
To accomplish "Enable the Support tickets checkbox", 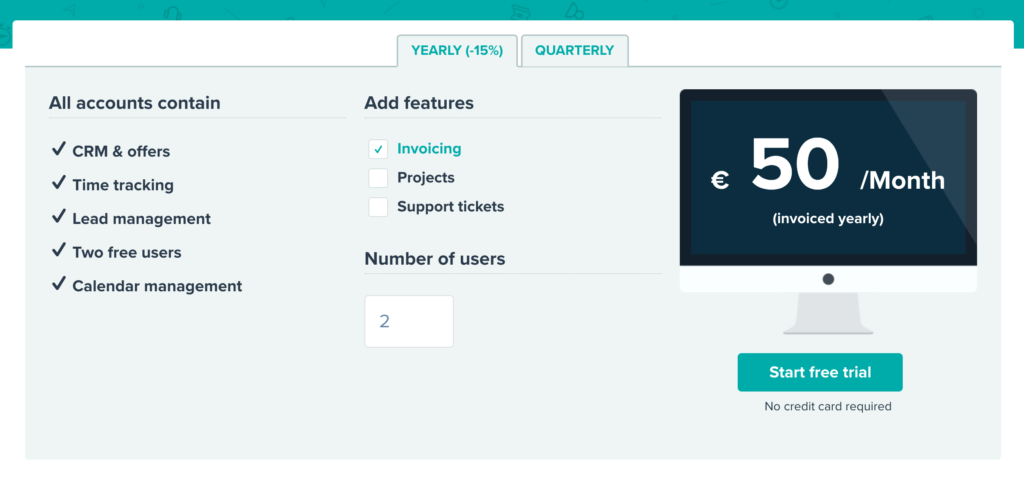I will (378, 207).
